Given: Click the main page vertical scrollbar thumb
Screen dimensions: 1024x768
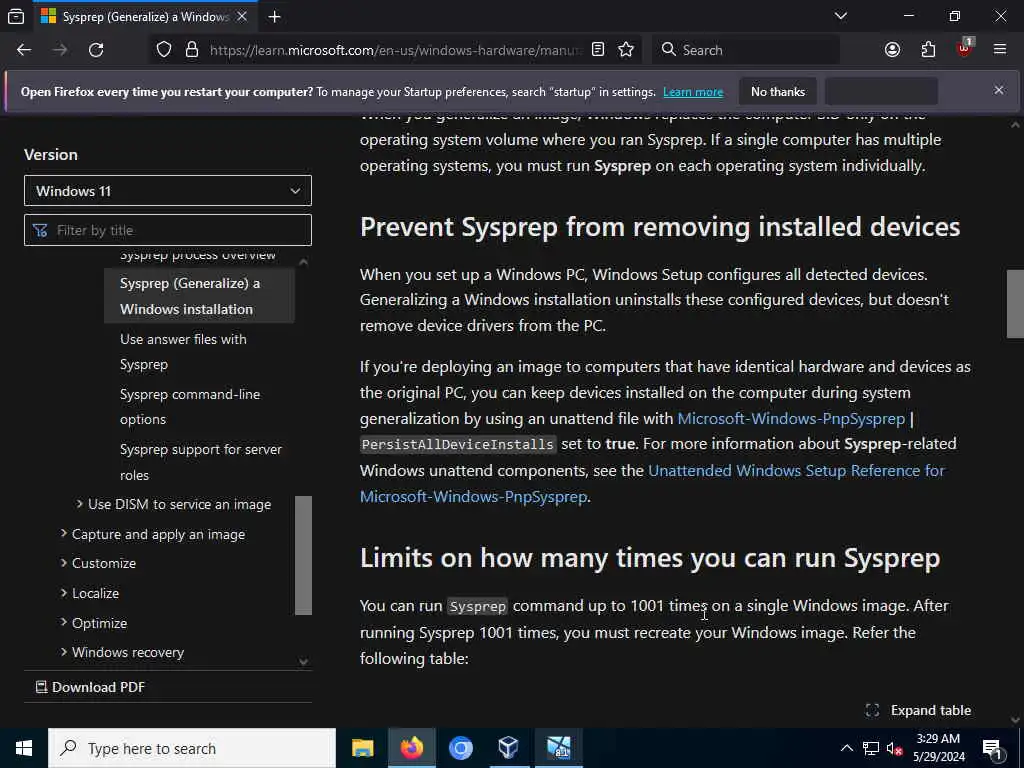Looking at the screenshot, I should point(1015,304).
